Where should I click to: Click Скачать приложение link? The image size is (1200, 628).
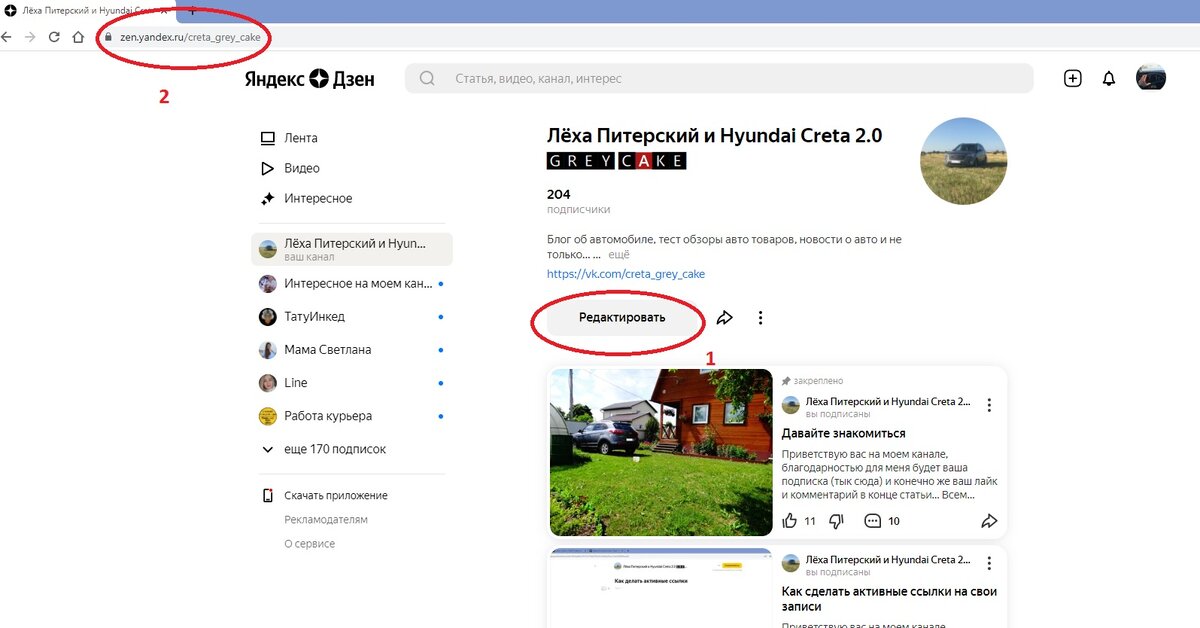tap(336, 495)
